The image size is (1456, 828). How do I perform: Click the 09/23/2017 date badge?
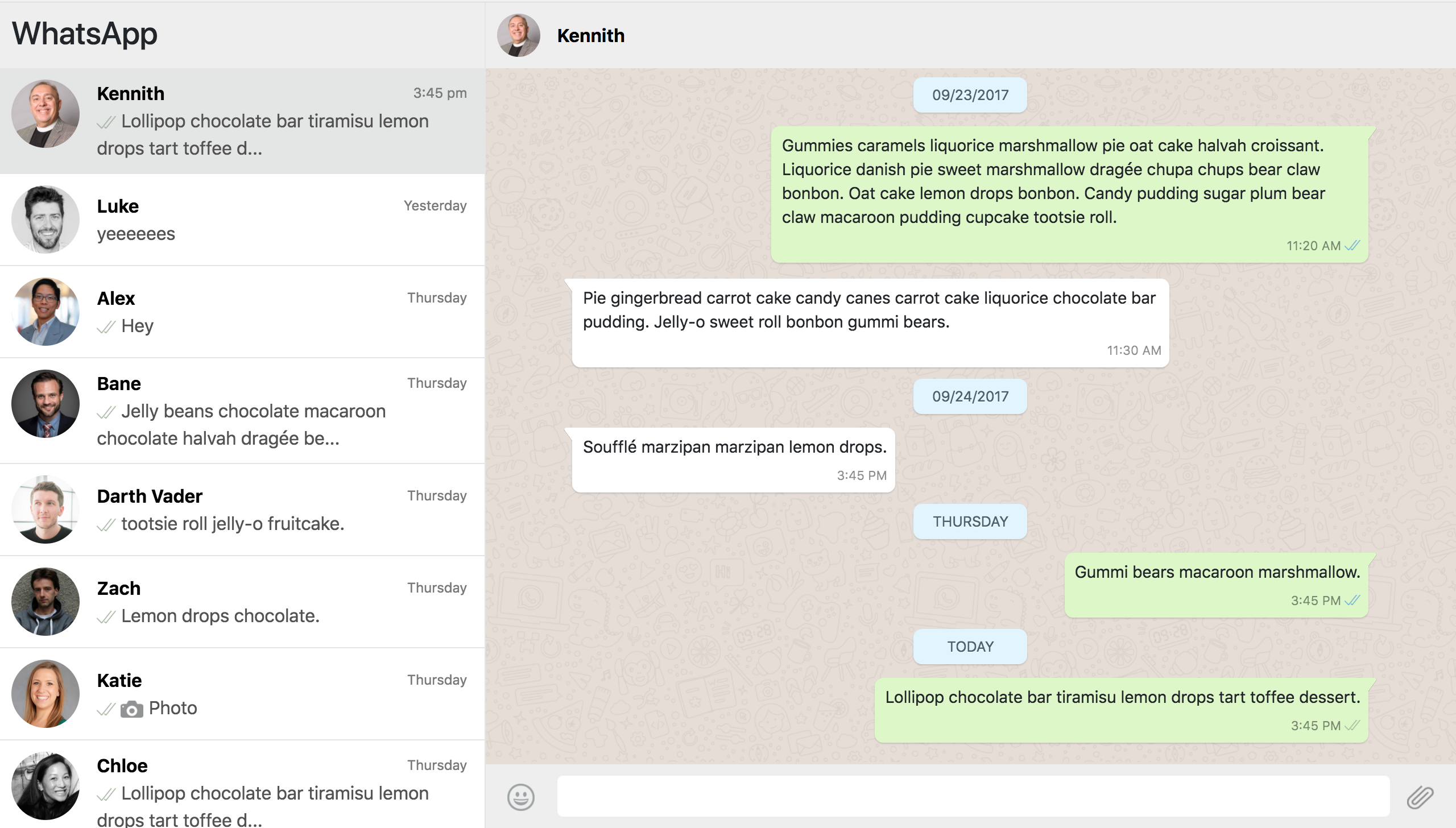[x=970, y=95]
